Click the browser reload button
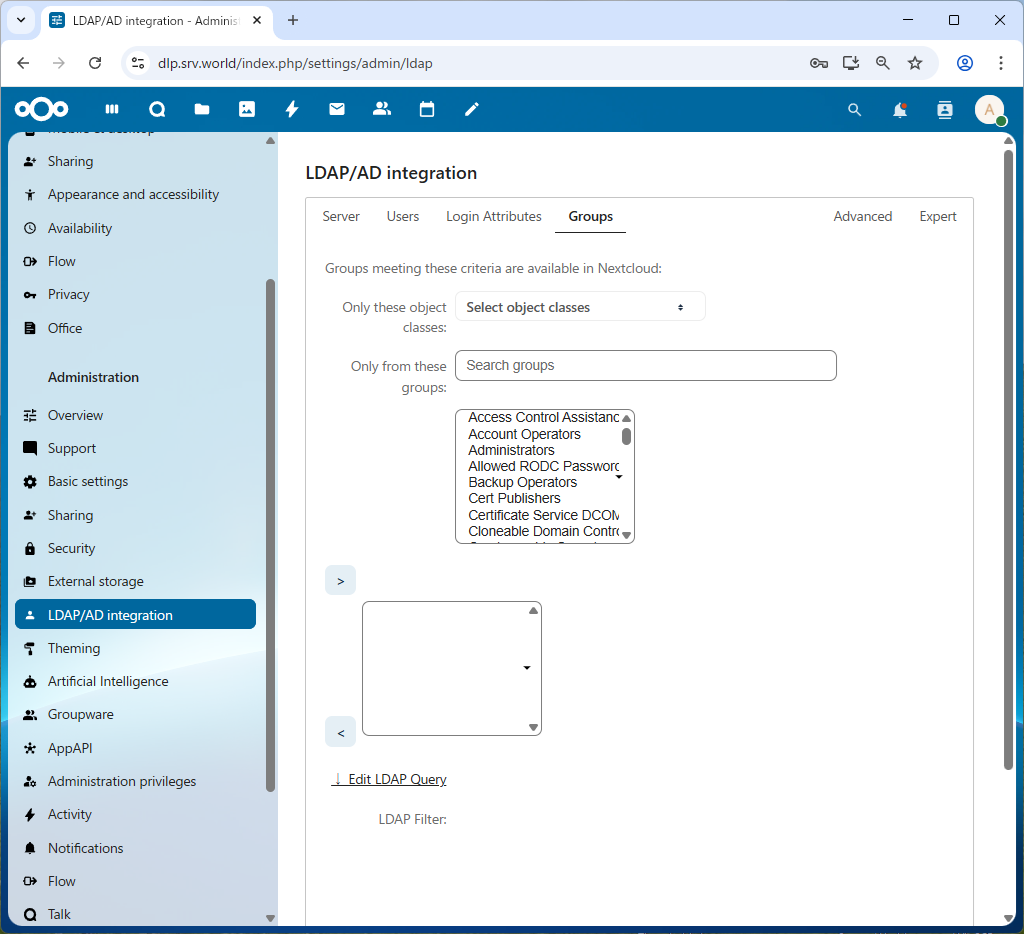Viewport: 1024px width, 934px height. (x=95, y=63)
